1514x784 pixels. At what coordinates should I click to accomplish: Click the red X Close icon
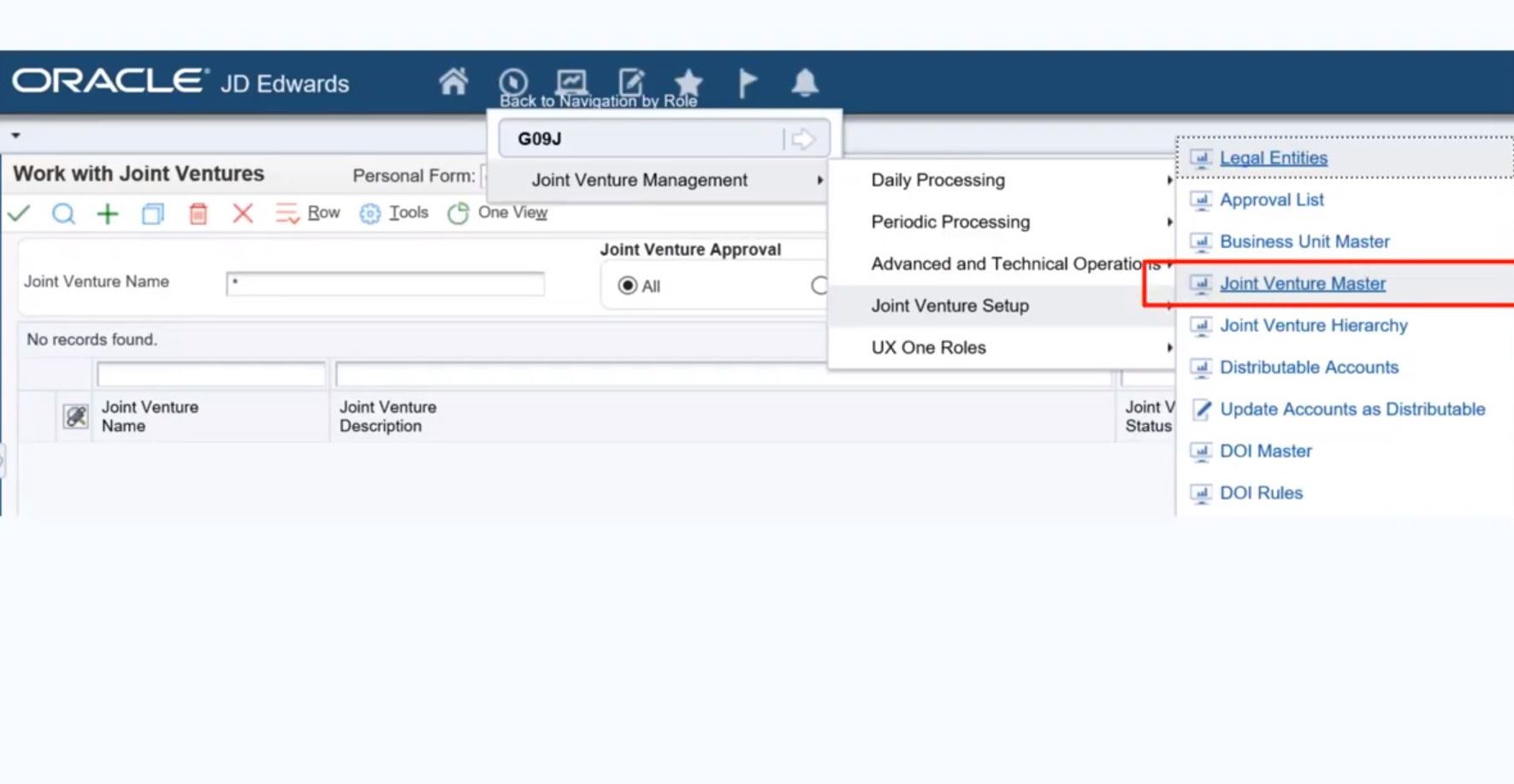243,213
